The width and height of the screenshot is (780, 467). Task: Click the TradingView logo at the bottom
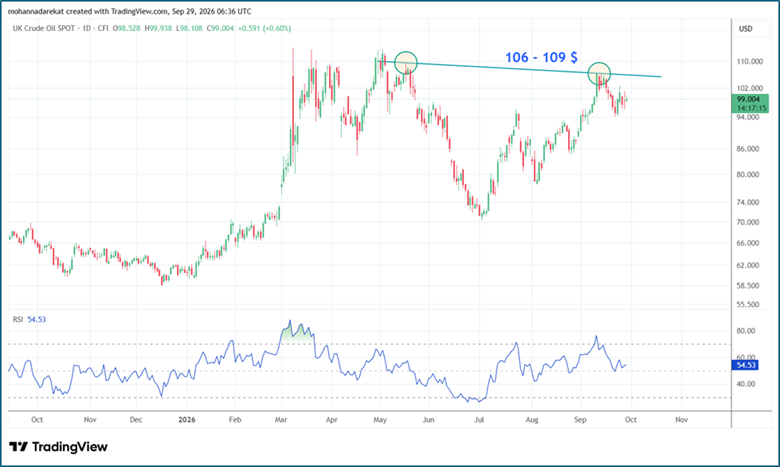click(58, 447)
